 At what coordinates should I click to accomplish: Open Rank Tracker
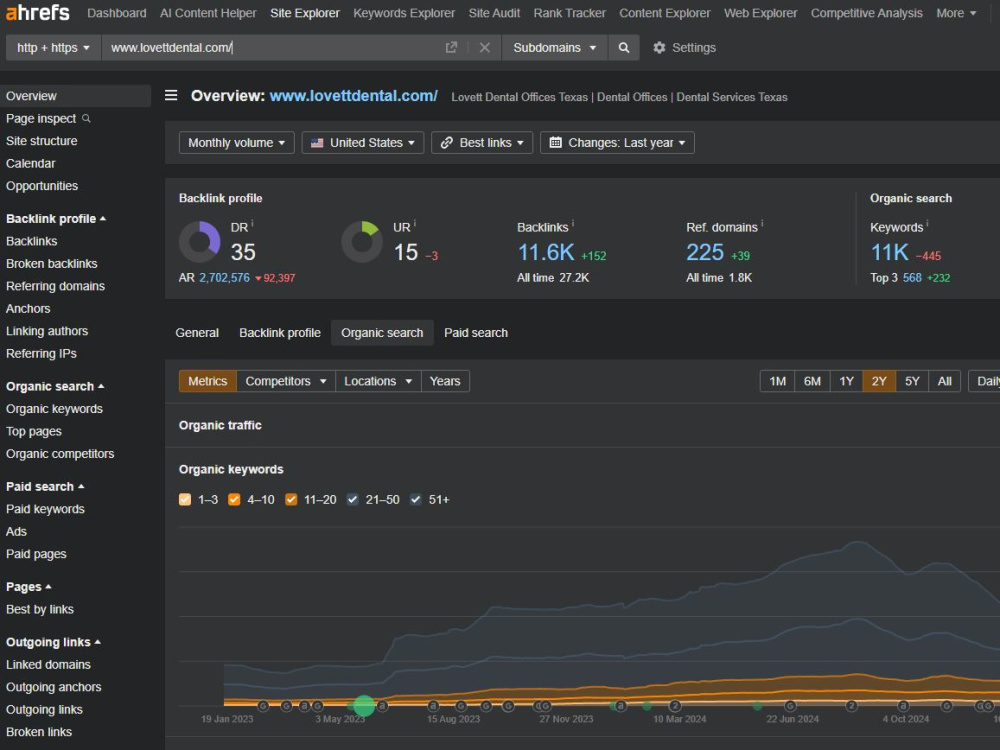pyautogui.click(x=570, y=13)
